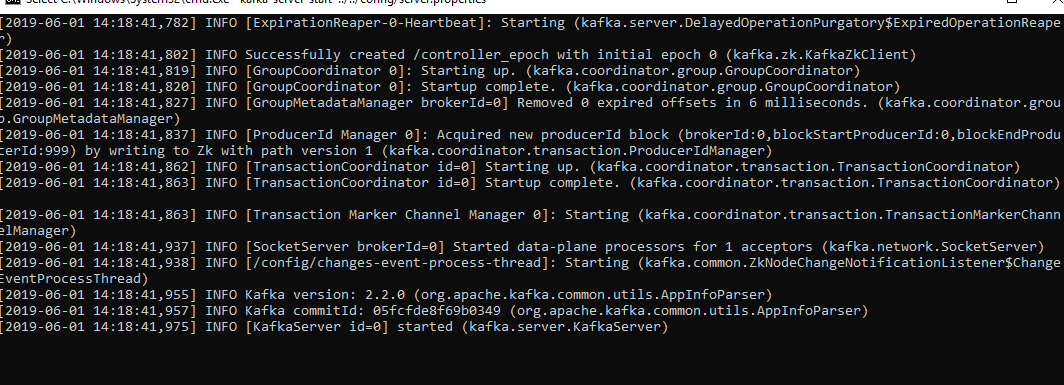Click the GroupCoordinator 'Startup complete.' log line
The width and height of the screenshot is (1064, 385).
click(x=450, y=86)
